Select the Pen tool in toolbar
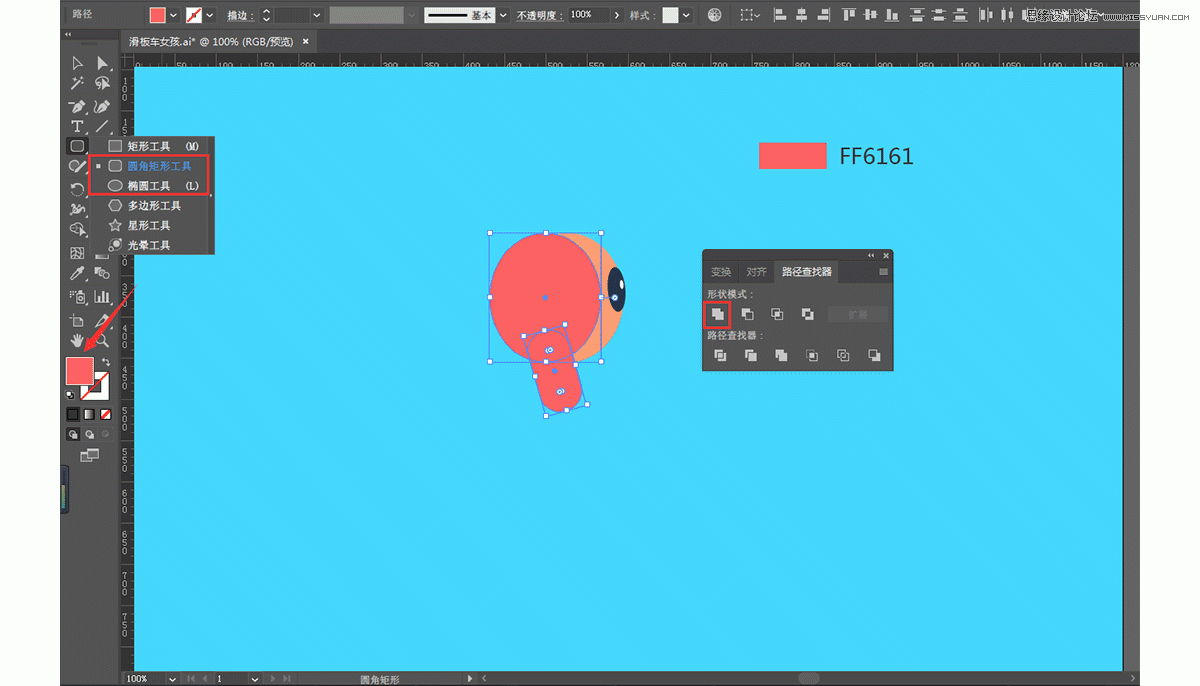The width and height of the screenshot is (1200, 686). (x=77, y=106)
